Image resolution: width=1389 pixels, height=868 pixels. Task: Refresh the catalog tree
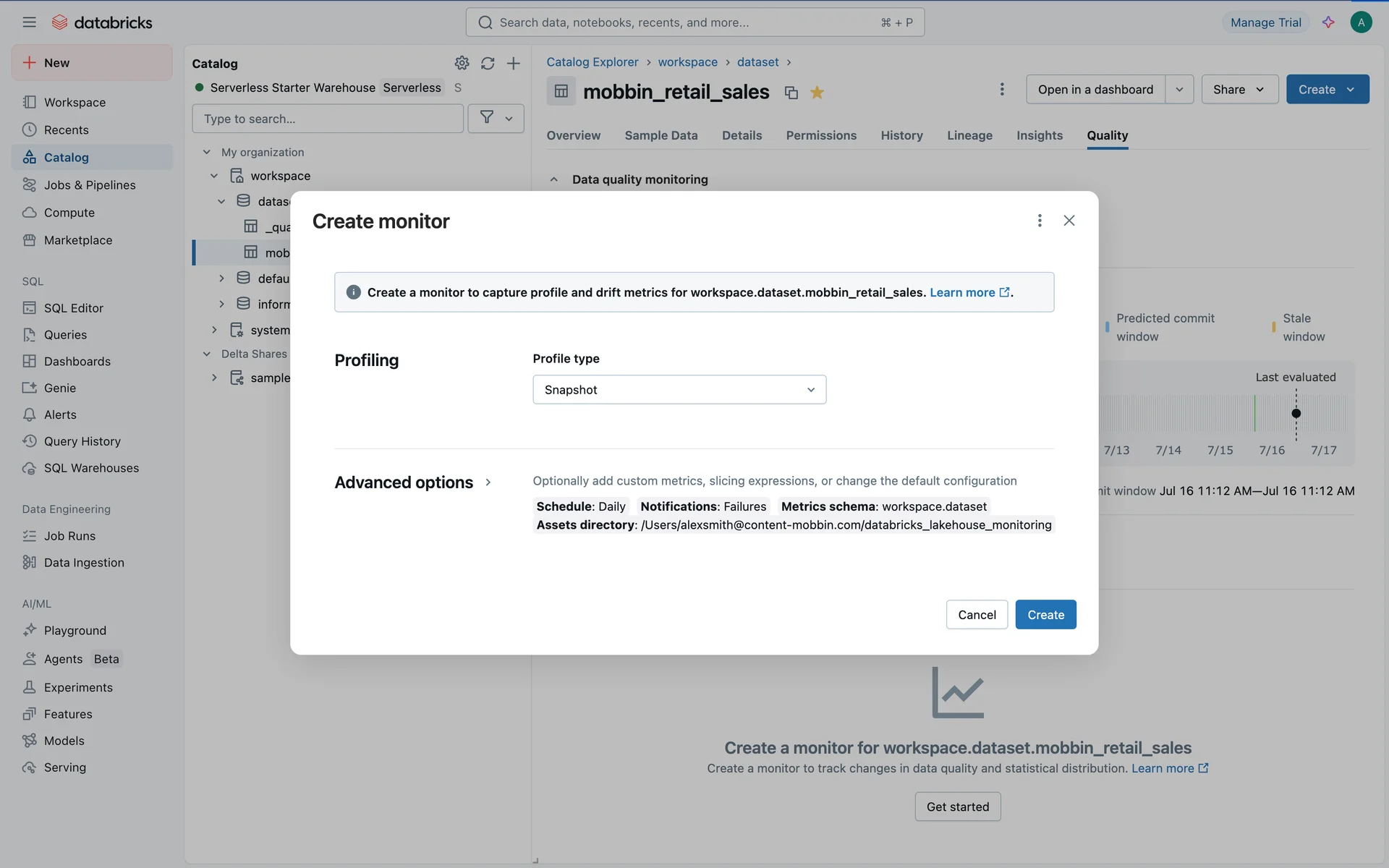tap(488, 63)
